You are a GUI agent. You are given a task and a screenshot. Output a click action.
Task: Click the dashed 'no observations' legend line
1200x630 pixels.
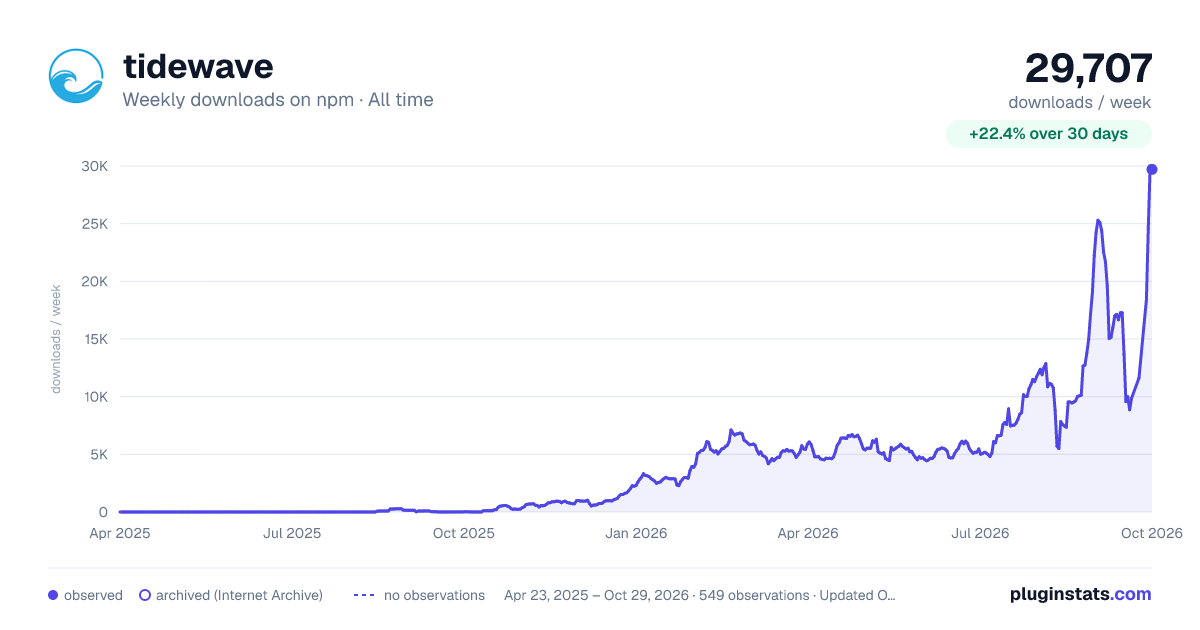363,595
